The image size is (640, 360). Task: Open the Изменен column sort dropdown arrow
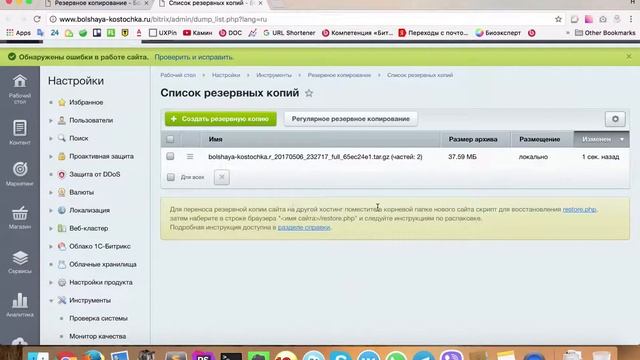[622, 139]
